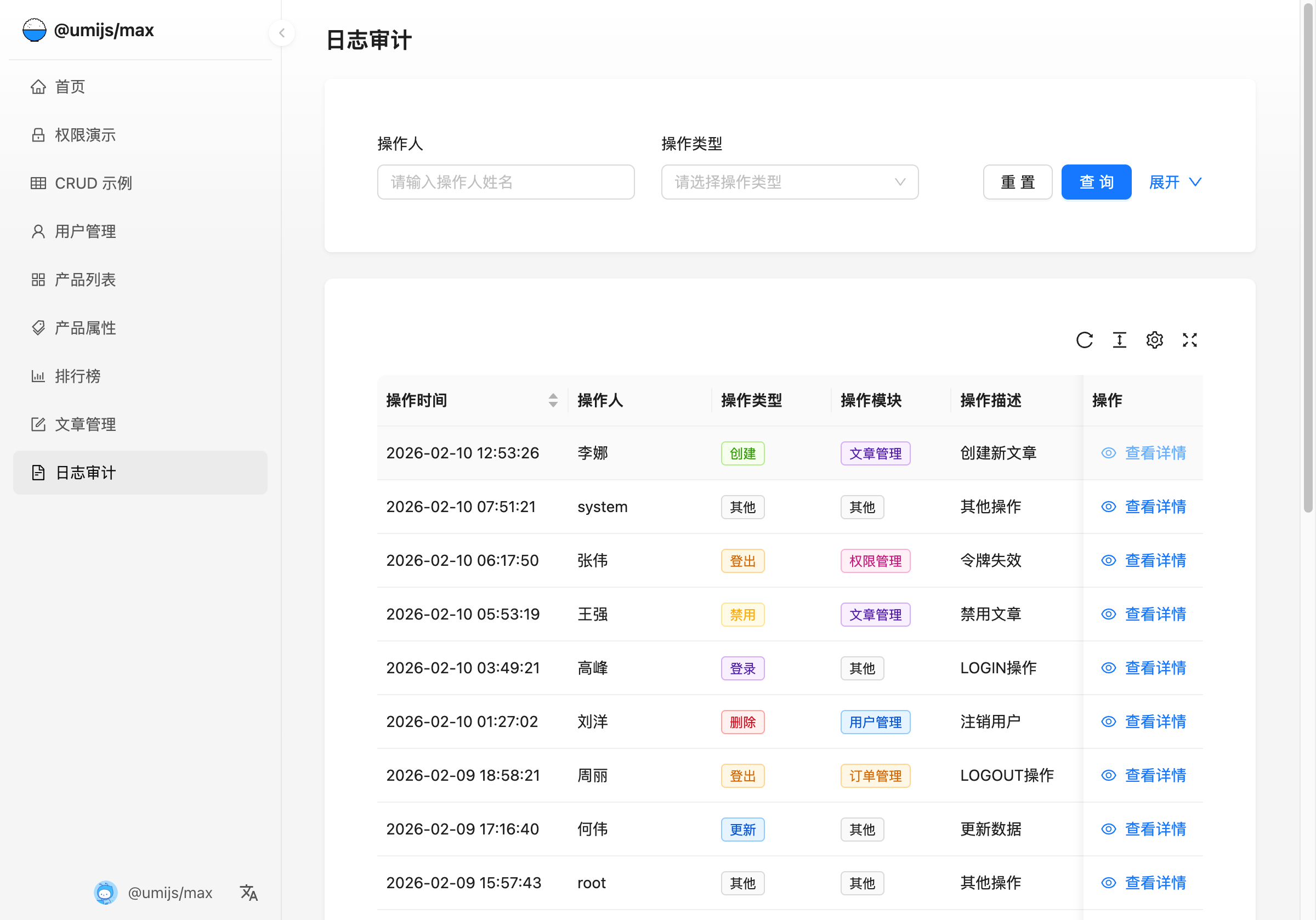Click the table refresh icon
The image size is (1316, 920).
(1084, 340)
